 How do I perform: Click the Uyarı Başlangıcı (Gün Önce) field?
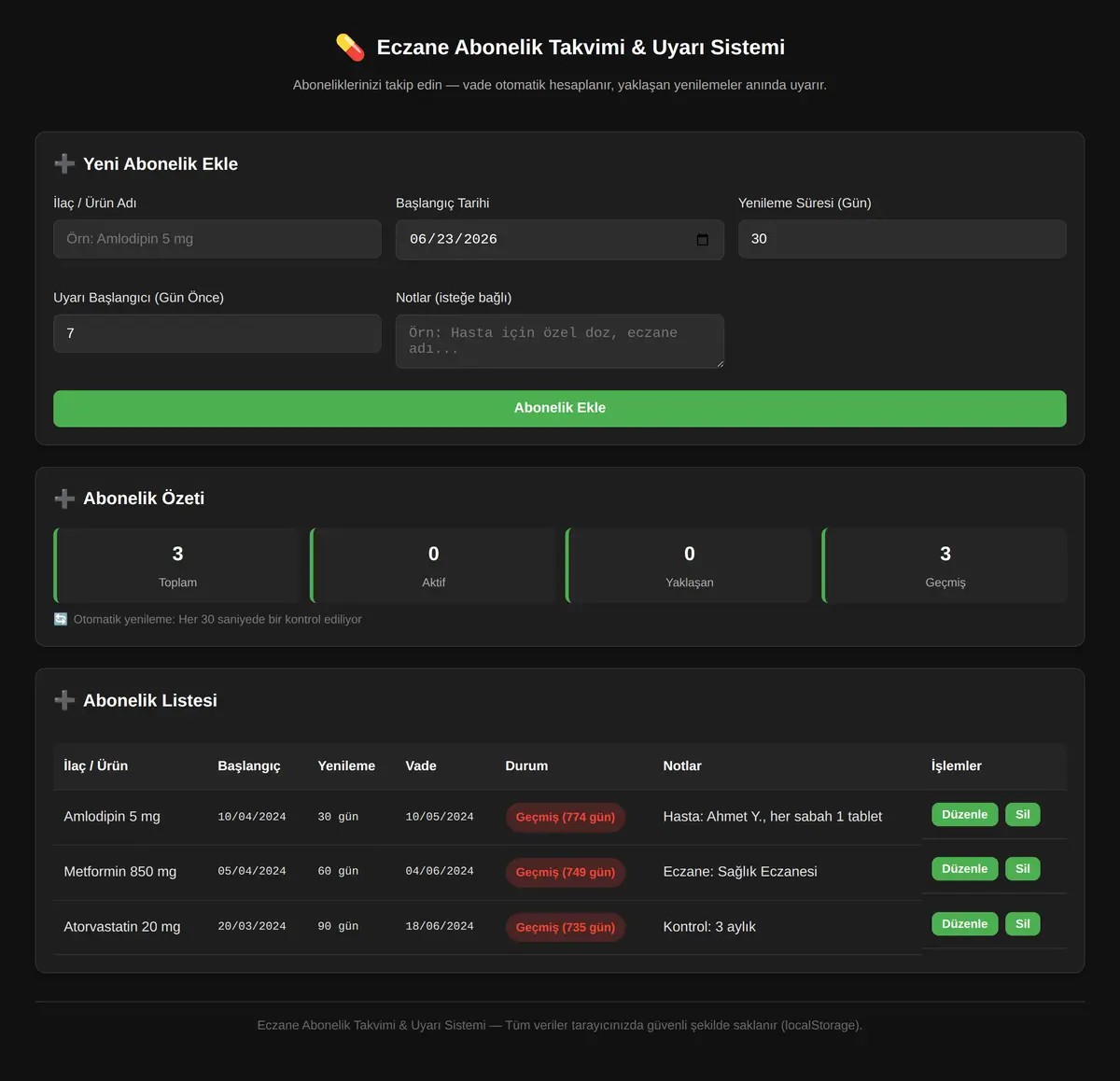tap(217, 333)
